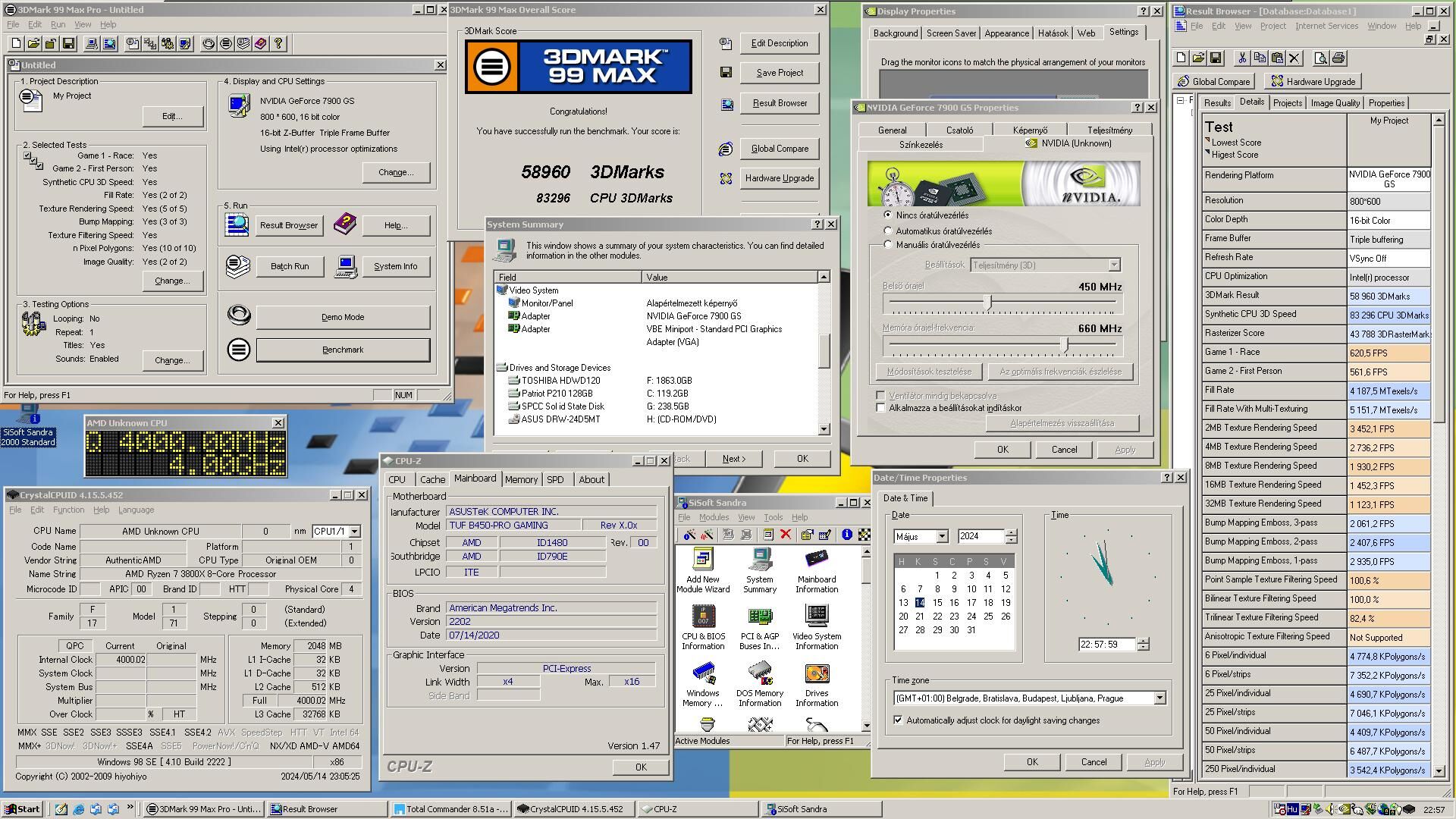Toggle 'Ventilátor mindig bekapcsolva' checkbox
The width and height of the screenshot is (1456, 819).
(x=880, y=395)
